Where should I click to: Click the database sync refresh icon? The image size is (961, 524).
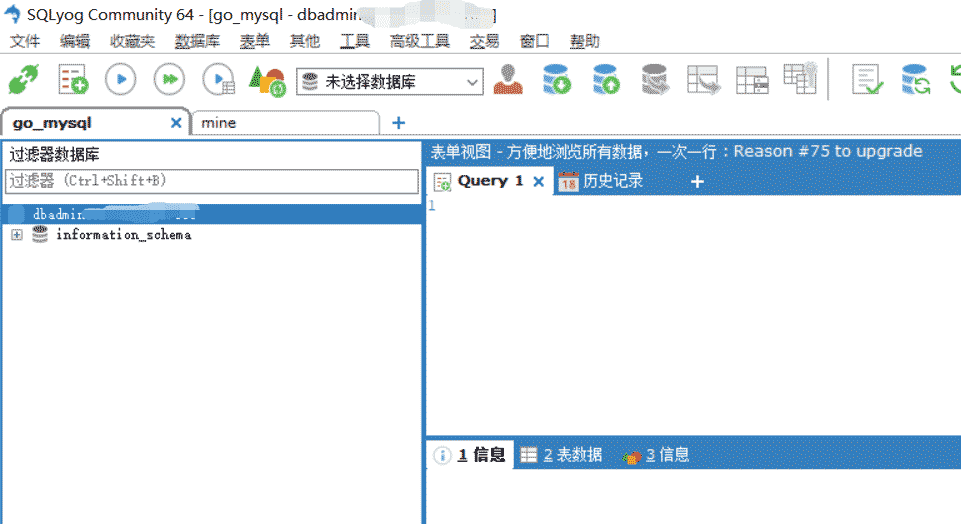916,80
